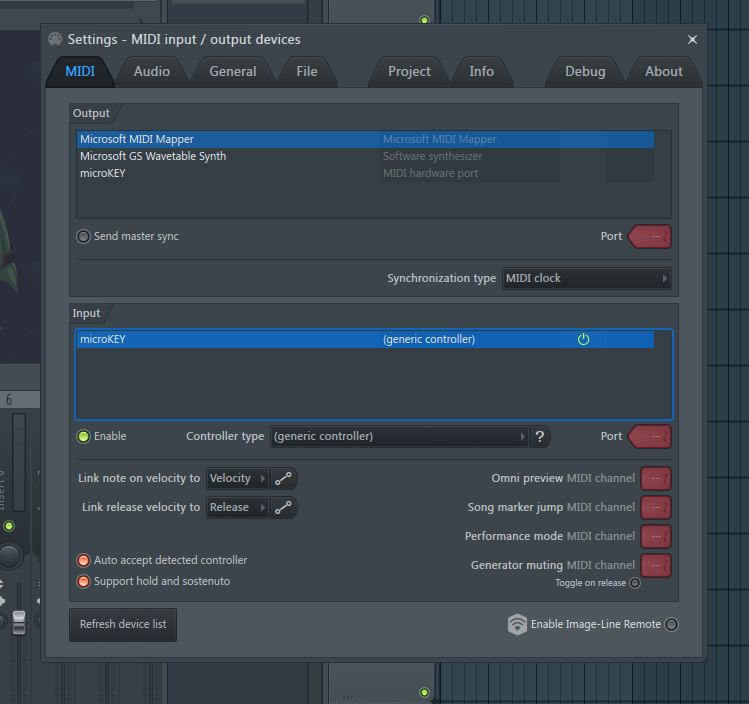Image resolution: width=749 pixels, height=704 pixels.
Task: Close the Settings window
Action: 692,40
